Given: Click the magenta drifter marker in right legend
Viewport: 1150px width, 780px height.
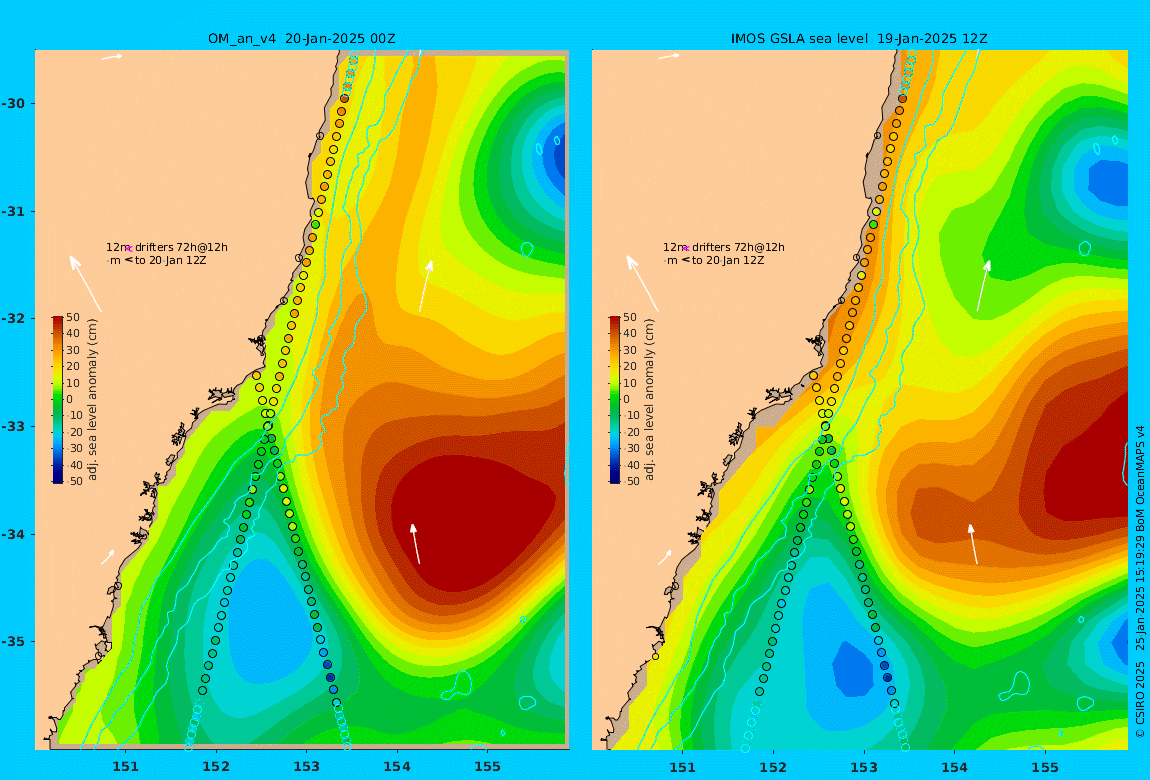Looking at the screenshot, I should 686,249.
